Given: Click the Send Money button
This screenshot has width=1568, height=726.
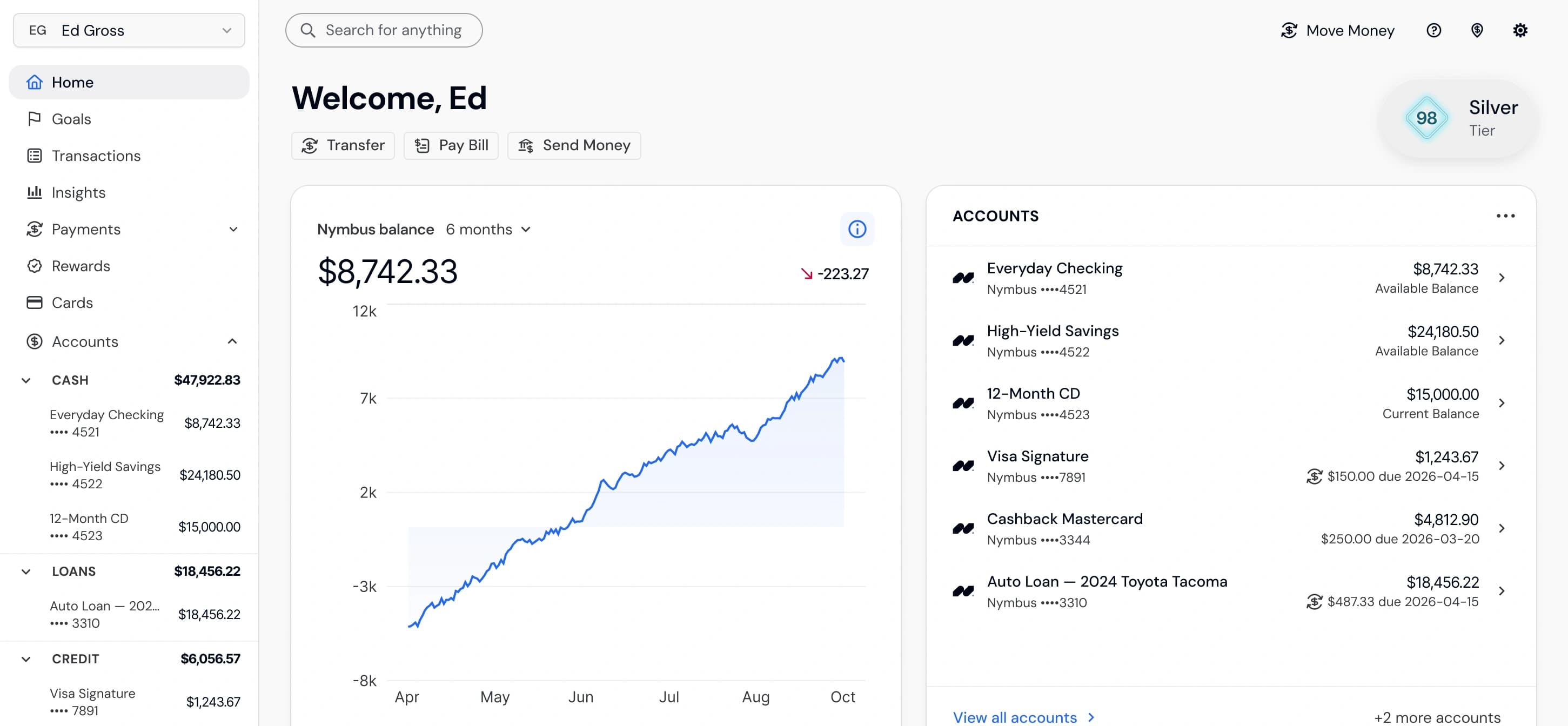Looking at the screenshot, I should (x=574, y=145).
